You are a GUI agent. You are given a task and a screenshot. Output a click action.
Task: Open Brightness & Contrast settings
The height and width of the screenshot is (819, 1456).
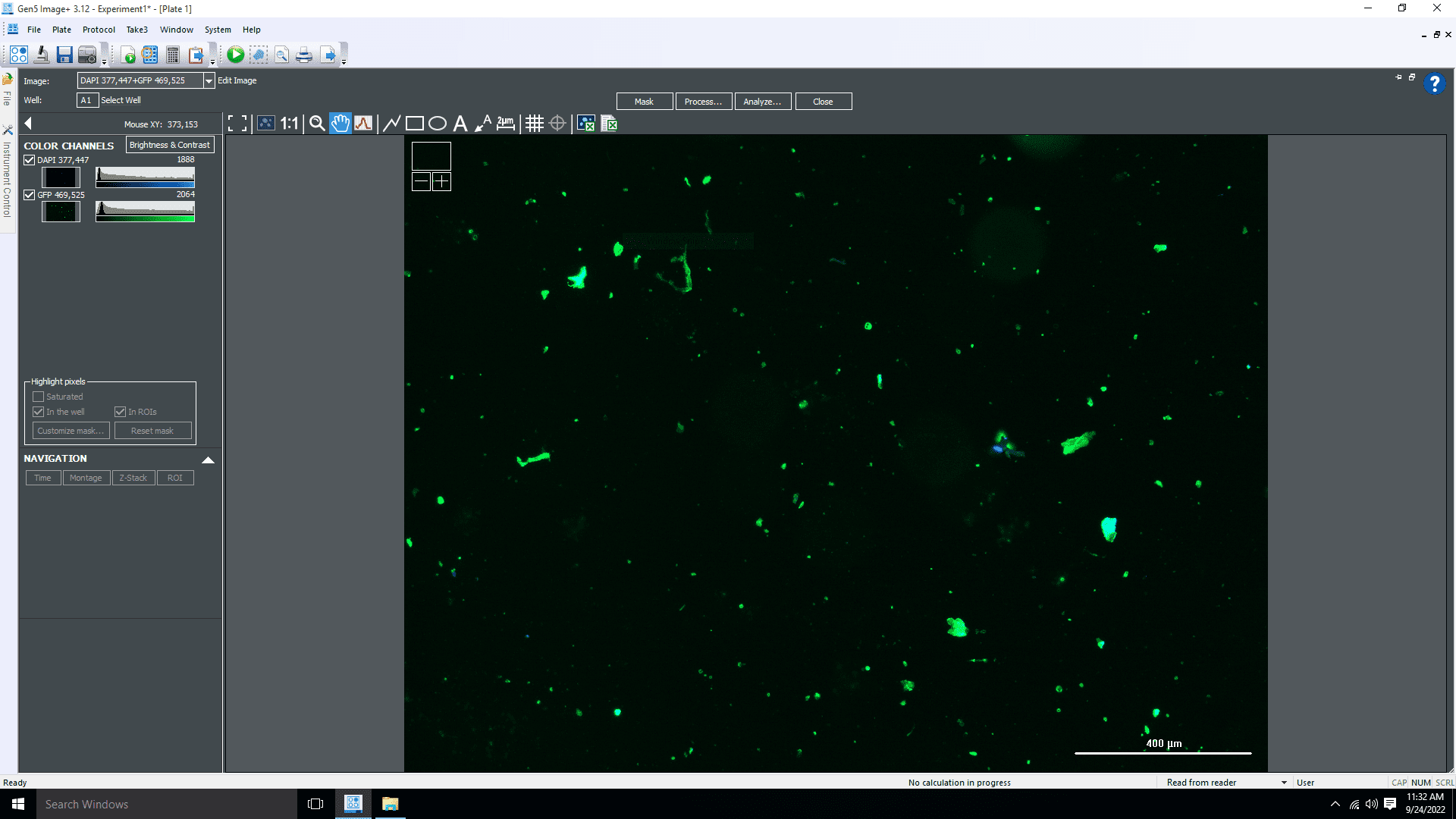tap(170, 145)
